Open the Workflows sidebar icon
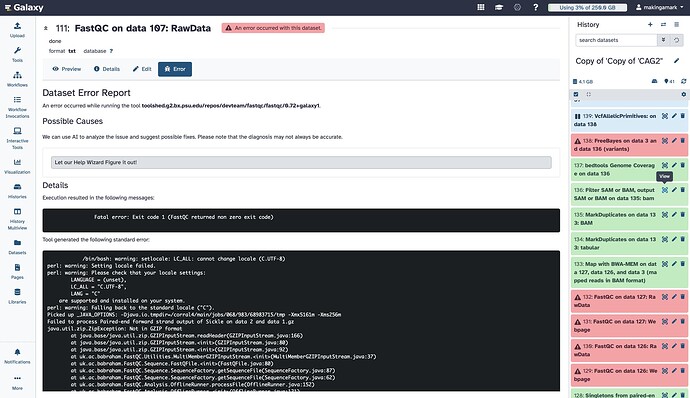 coord(17,79)
